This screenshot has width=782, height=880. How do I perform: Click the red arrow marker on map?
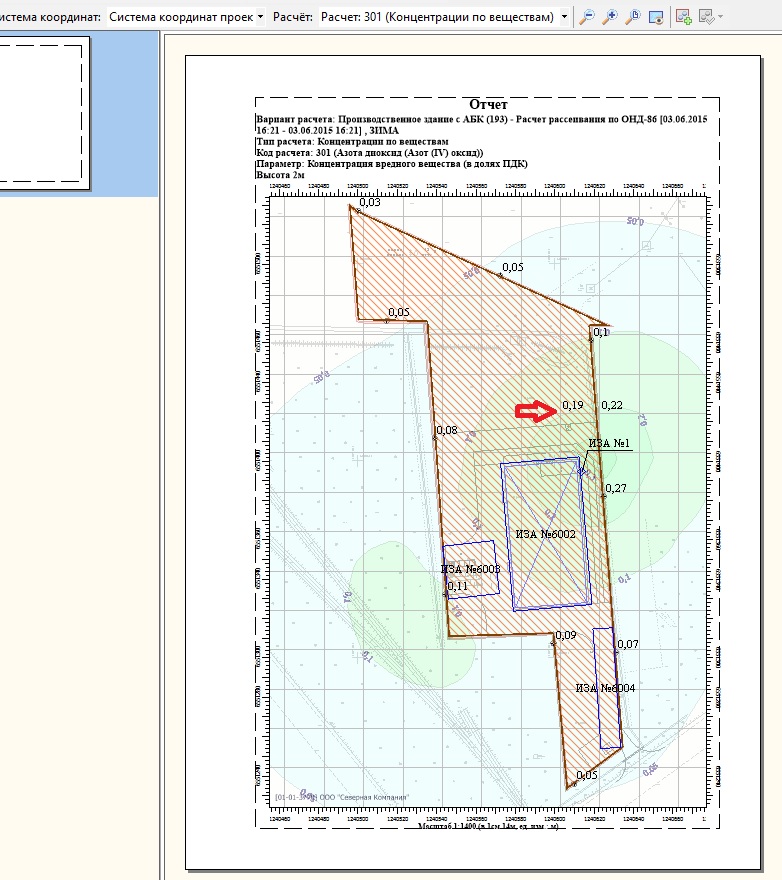coord(535,411)
